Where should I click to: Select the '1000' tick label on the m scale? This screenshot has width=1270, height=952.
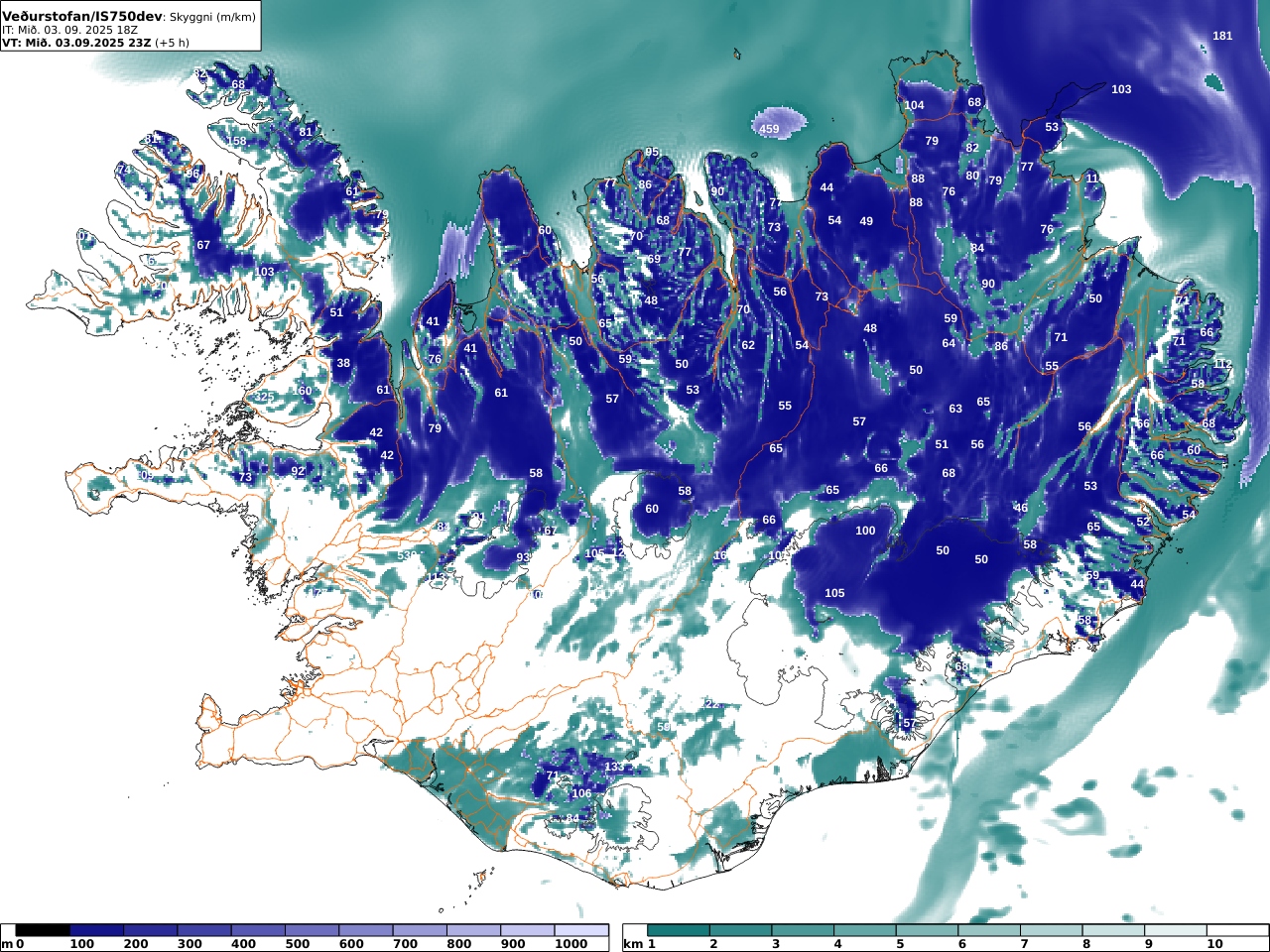[x=571, y=944]
